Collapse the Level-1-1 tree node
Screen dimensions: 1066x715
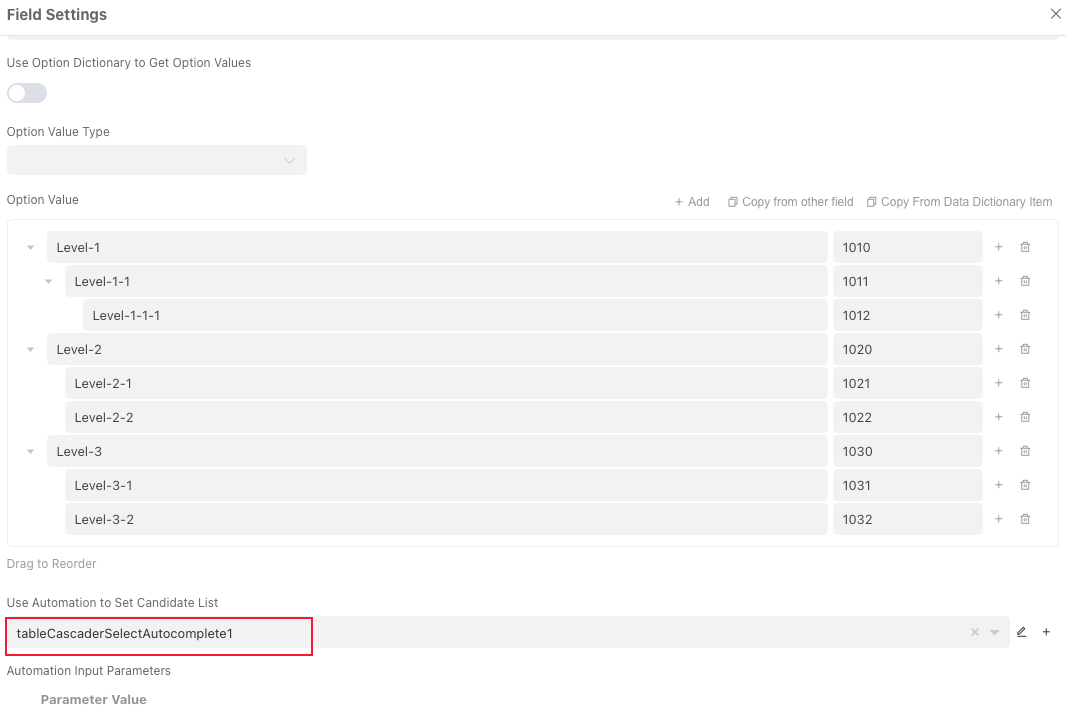point(48,281)
